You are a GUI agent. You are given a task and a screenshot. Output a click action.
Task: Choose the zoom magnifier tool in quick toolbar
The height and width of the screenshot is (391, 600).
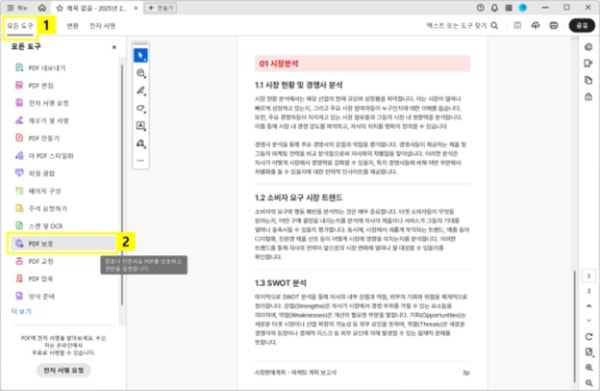(141, 73)
